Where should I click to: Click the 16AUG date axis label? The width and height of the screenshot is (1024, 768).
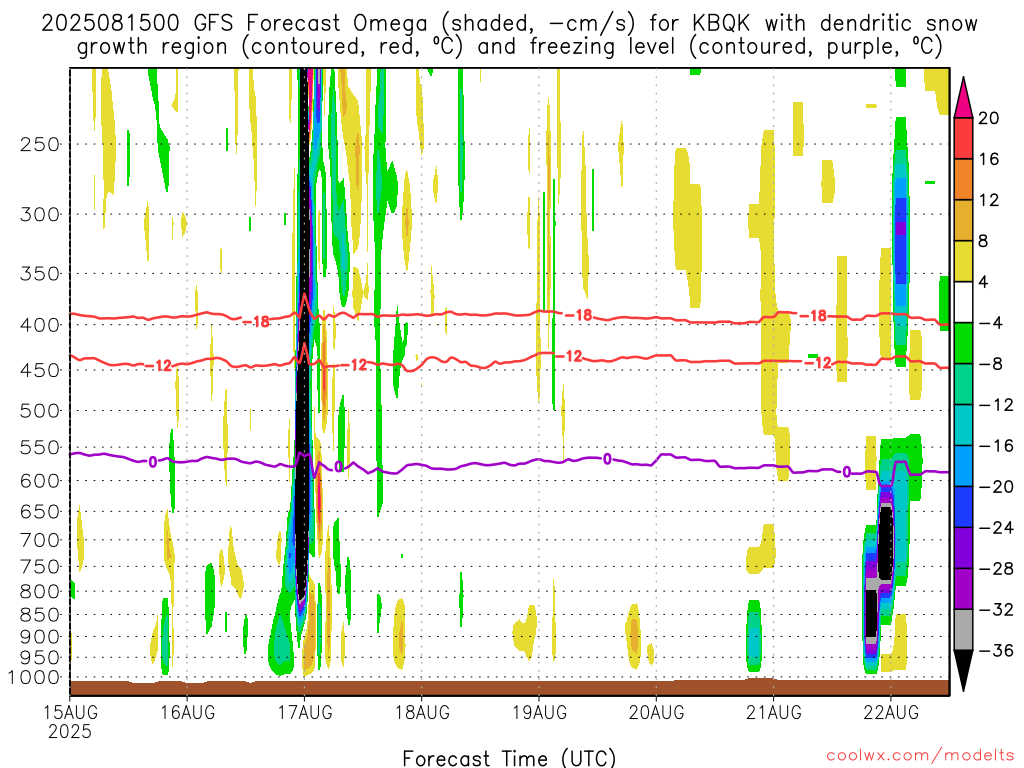coord(187,712)
